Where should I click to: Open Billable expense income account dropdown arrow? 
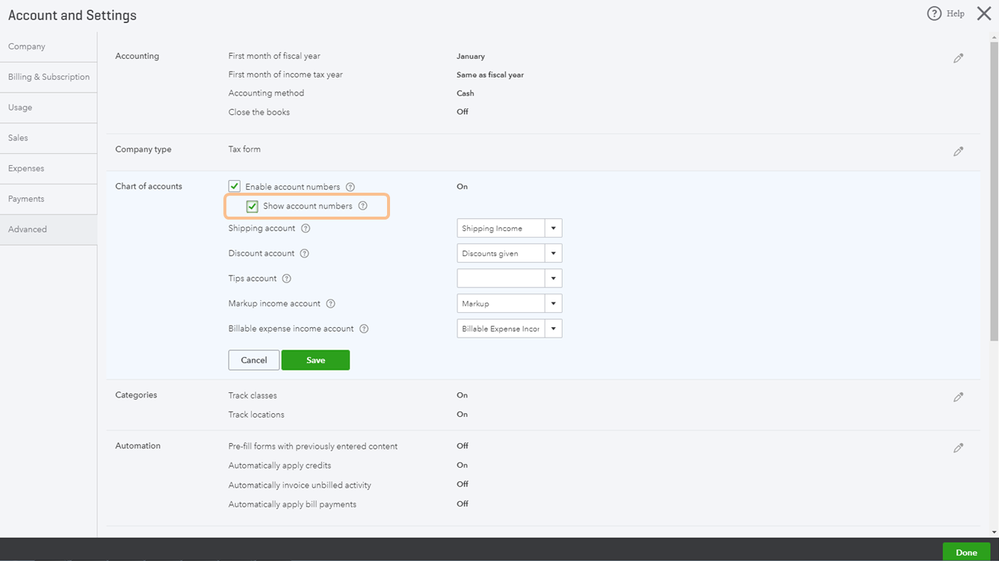[x=553, y=329]
